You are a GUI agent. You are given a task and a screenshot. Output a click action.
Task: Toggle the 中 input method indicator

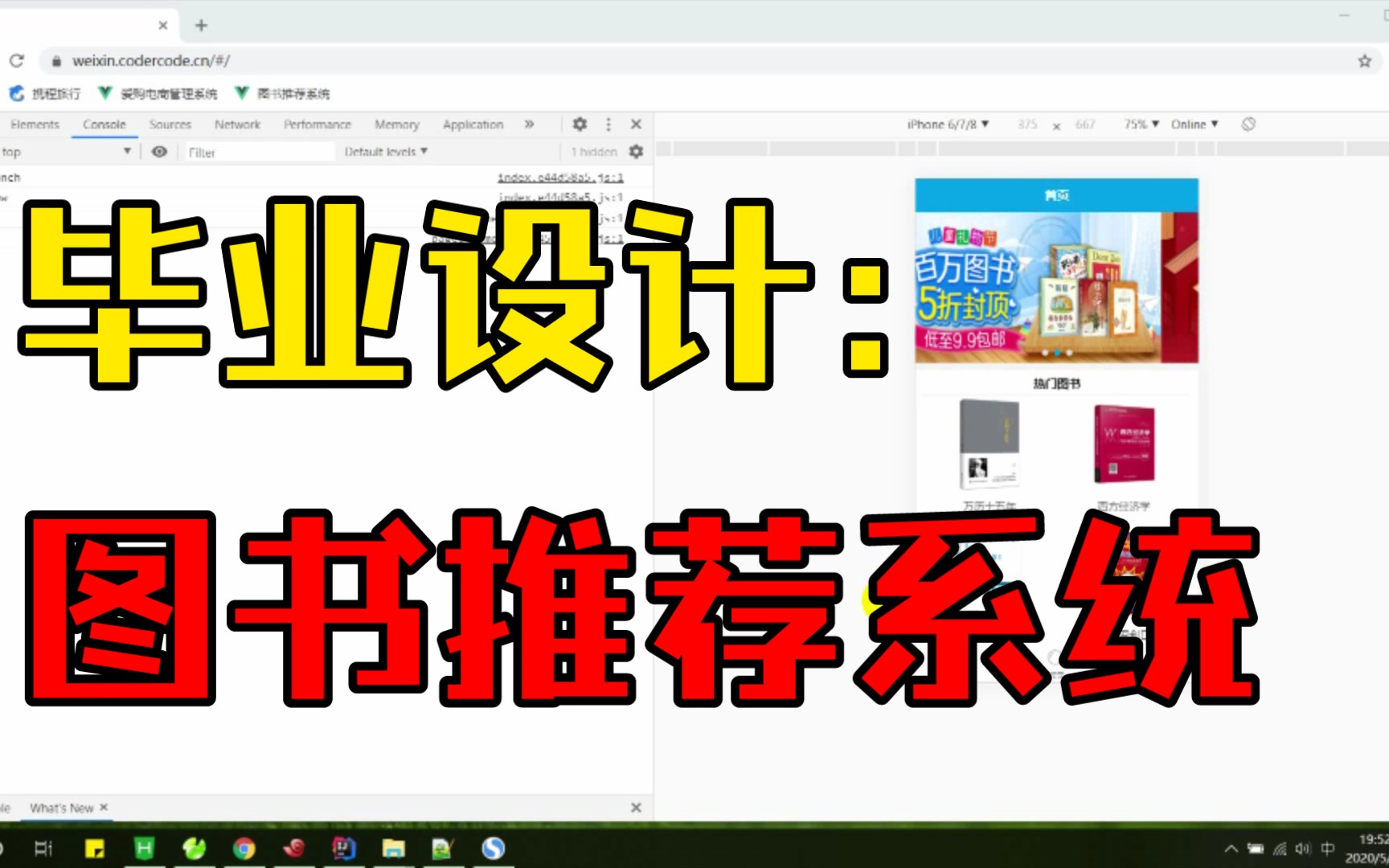coord(1327,848)
